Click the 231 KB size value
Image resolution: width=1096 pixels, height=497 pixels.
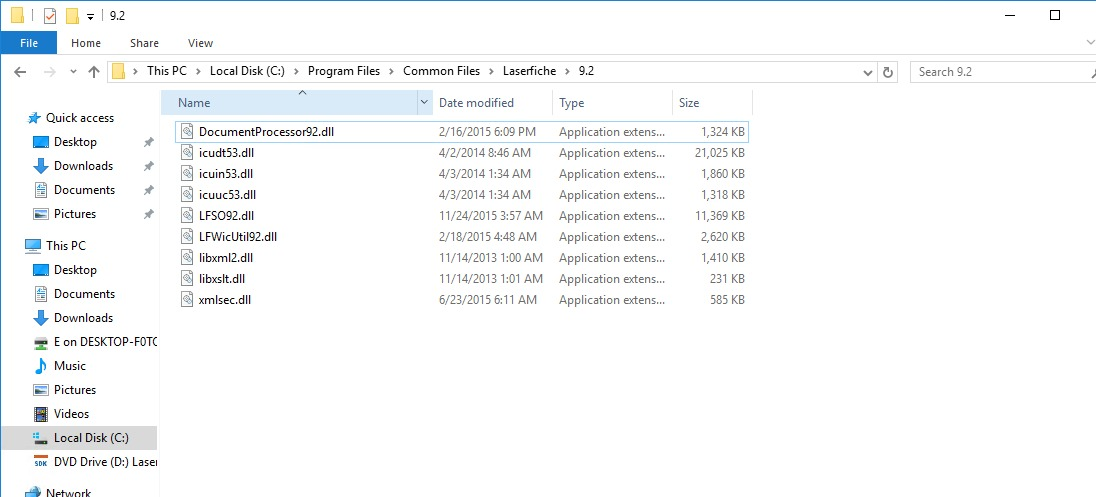click(x=727, y=278)
